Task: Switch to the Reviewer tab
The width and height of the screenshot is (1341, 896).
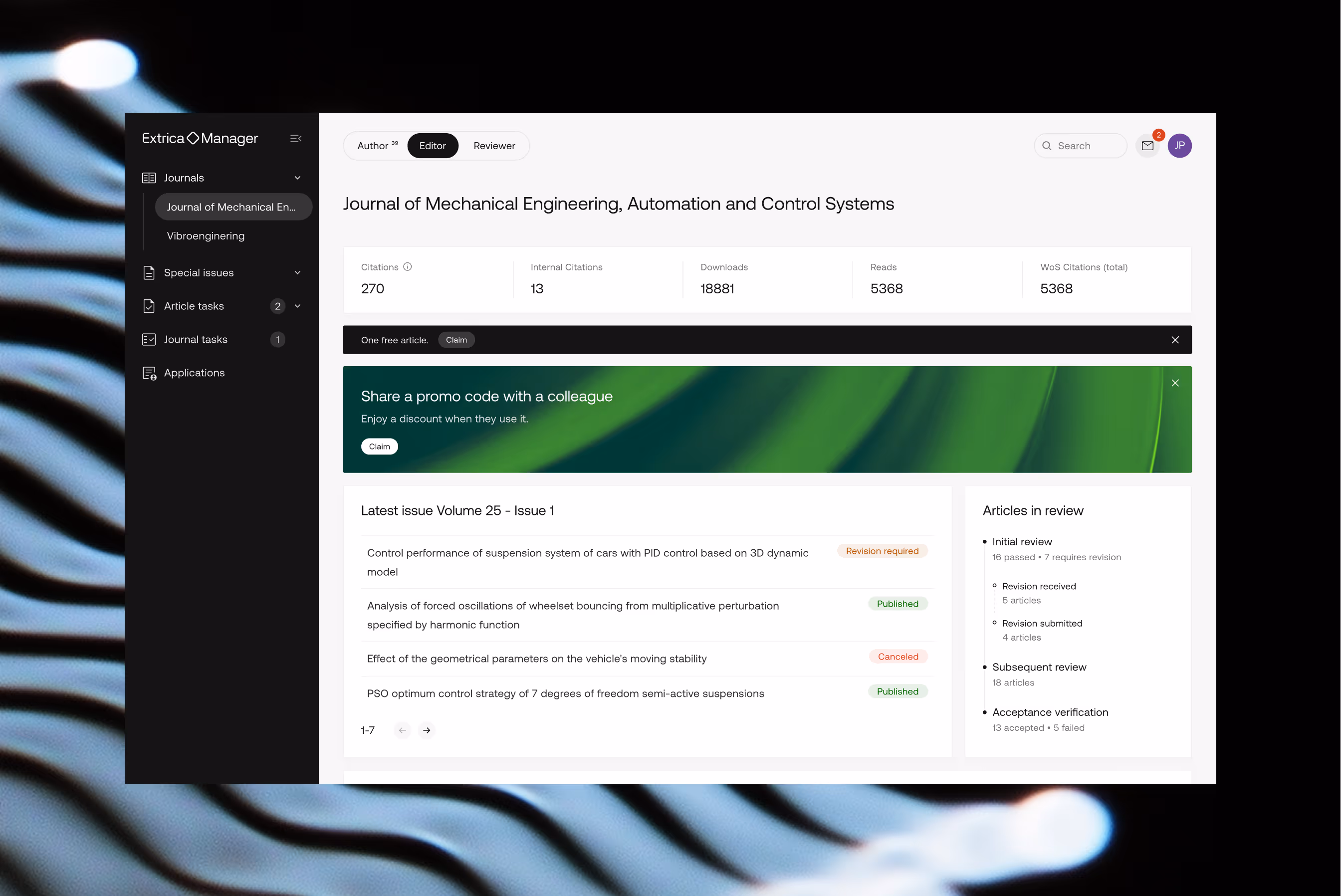Action: [494, 146]
